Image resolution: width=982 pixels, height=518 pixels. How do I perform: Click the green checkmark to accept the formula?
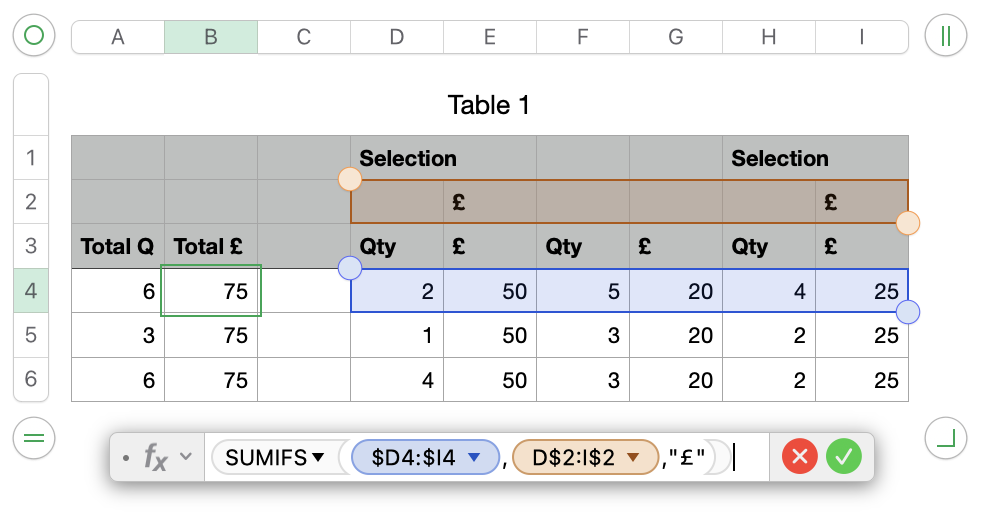pyautogui.click(x=844, y=458)
